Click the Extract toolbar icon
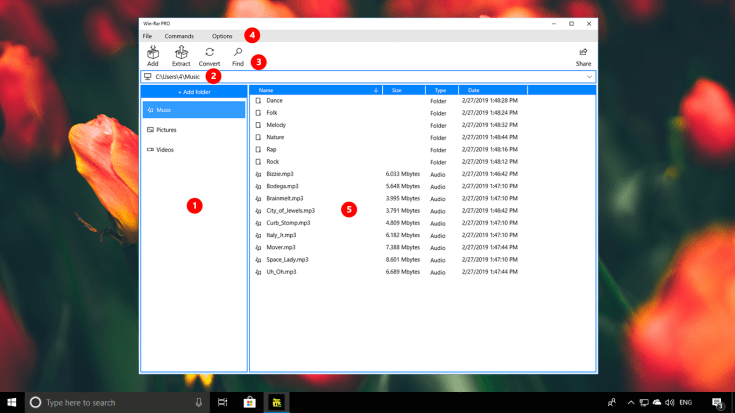Screen dimensions: 735x413 click(x=181, y=53)
